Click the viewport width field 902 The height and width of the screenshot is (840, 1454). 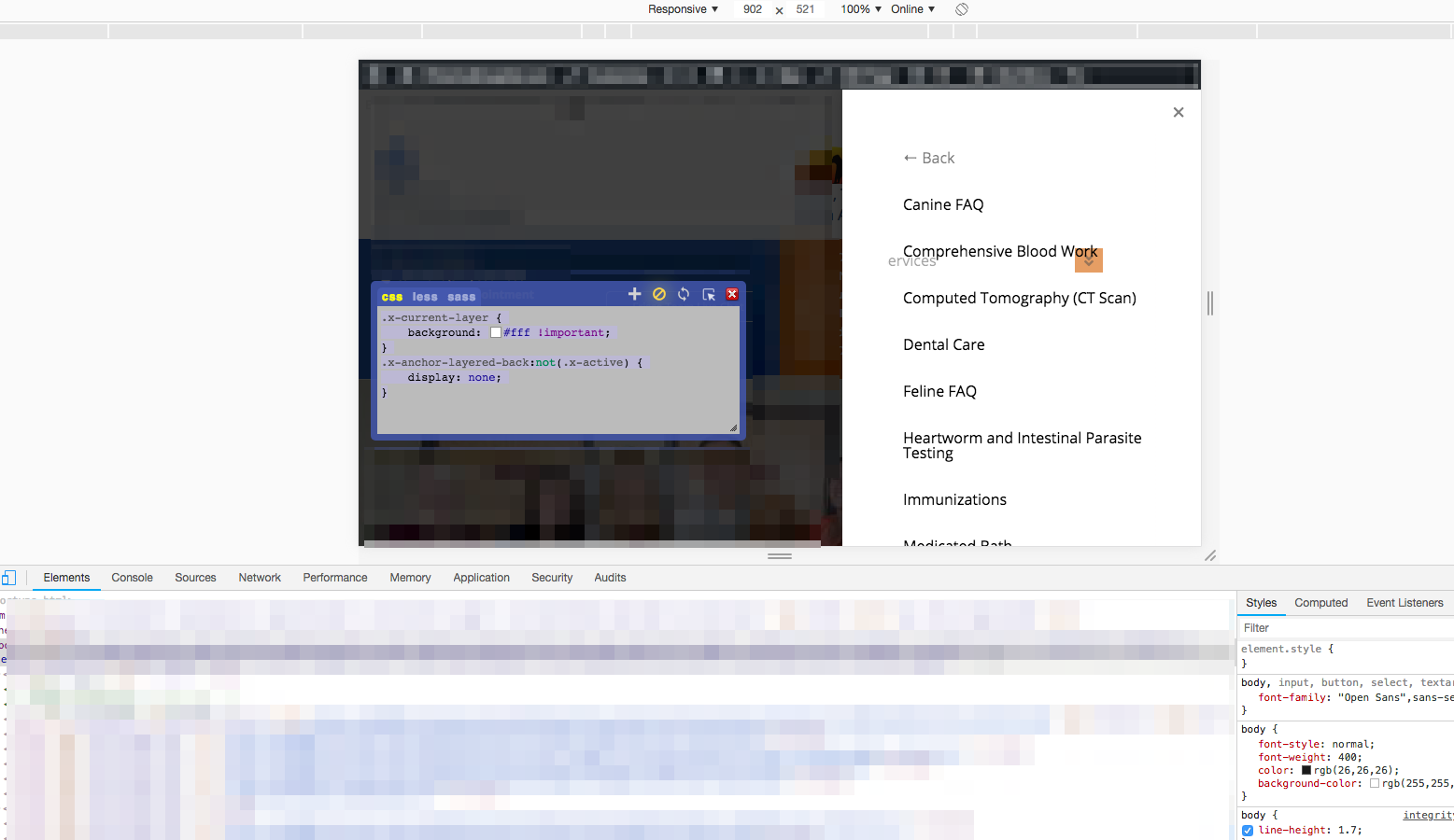(x=753, y=9)
